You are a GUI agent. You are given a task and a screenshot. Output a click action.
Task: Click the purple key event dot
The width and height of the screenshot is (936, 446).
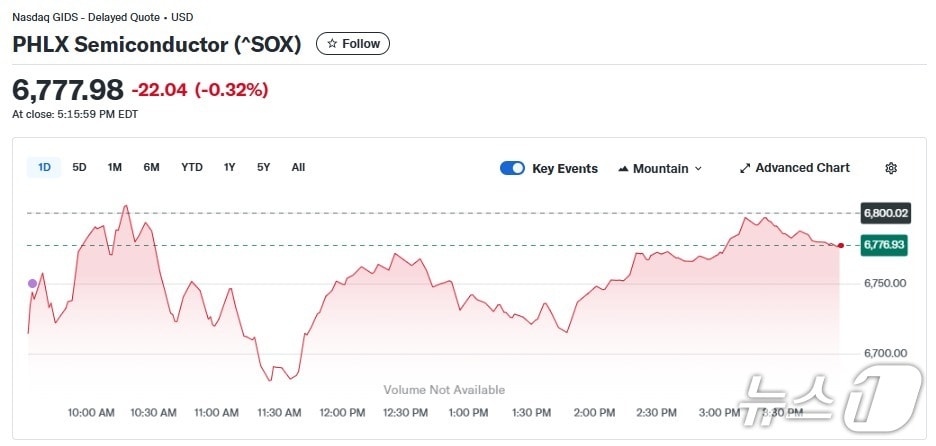point(32,284)
